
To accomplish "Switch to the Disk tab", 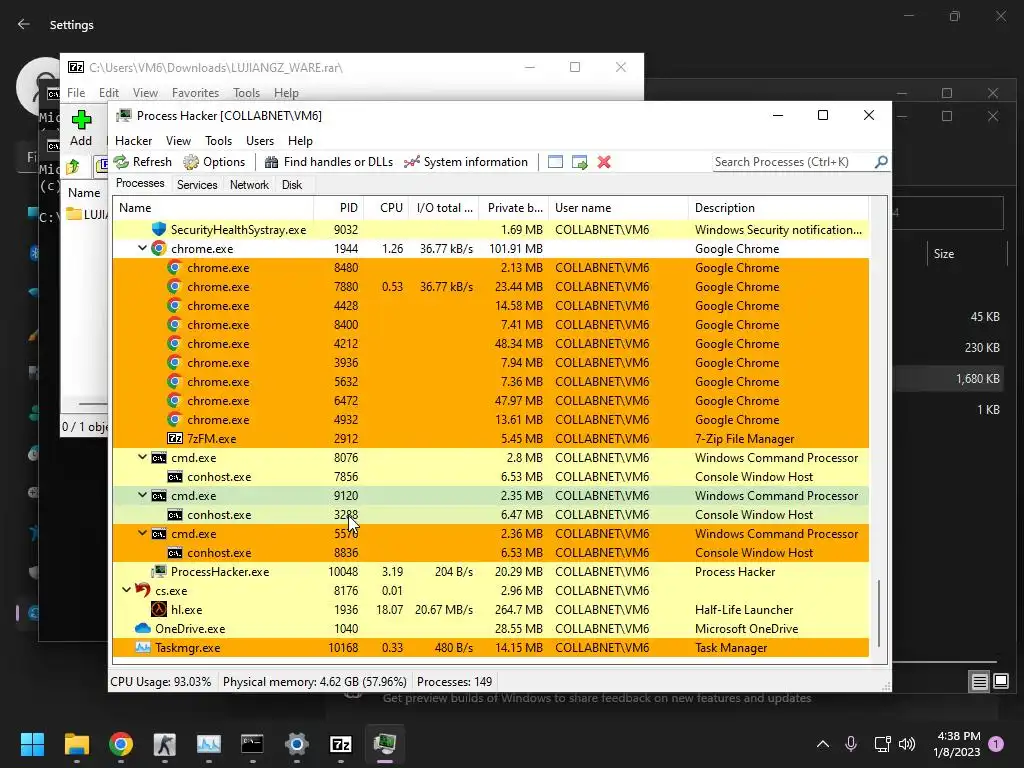I will point(292,185).
